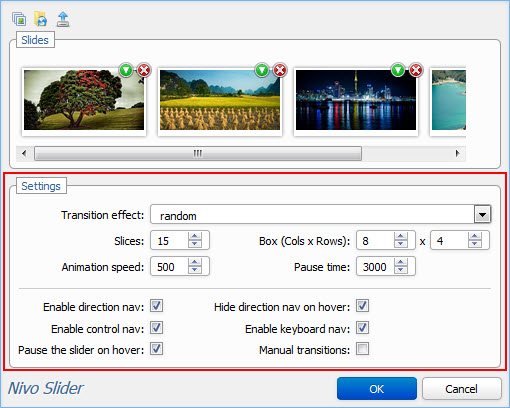The image size is (510, 408).
Task: Open green arrow menu on city skyline slide
Action: pos(398,70)
